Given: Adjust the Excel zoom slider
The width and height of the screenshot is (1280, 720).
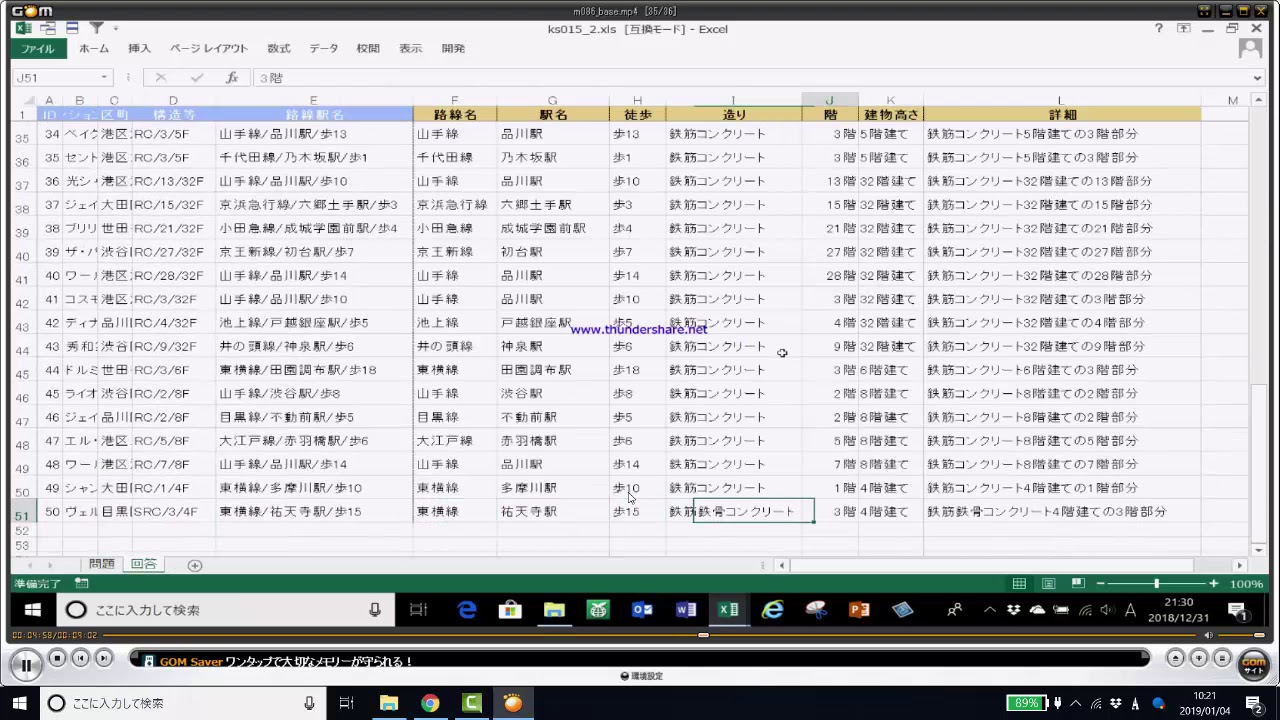Looking at the screenshot, I should [1156, 584].
